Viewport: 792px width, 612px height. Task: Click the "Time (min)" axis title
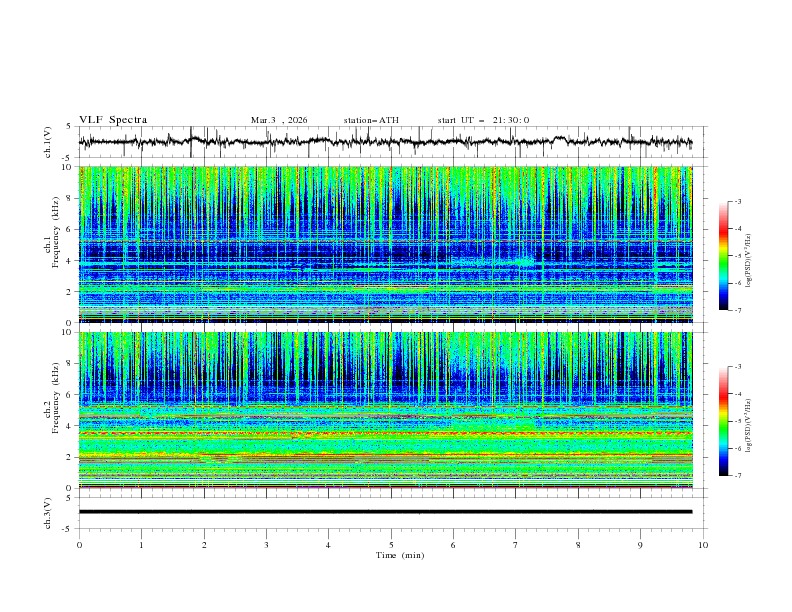400,555
